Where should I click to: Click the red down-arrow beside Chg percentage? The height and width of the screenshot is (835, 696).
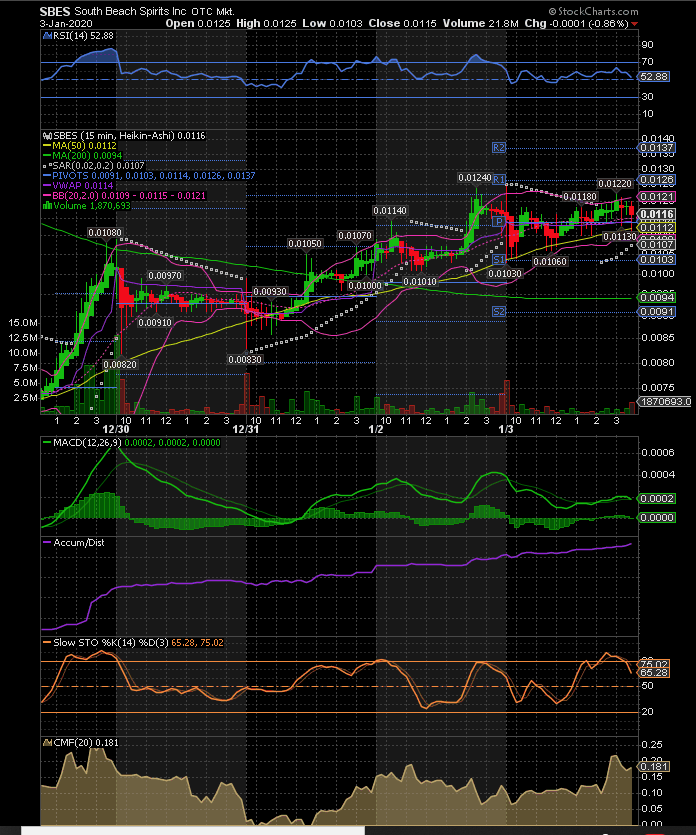pyautogui.click(x=634, y=24)
